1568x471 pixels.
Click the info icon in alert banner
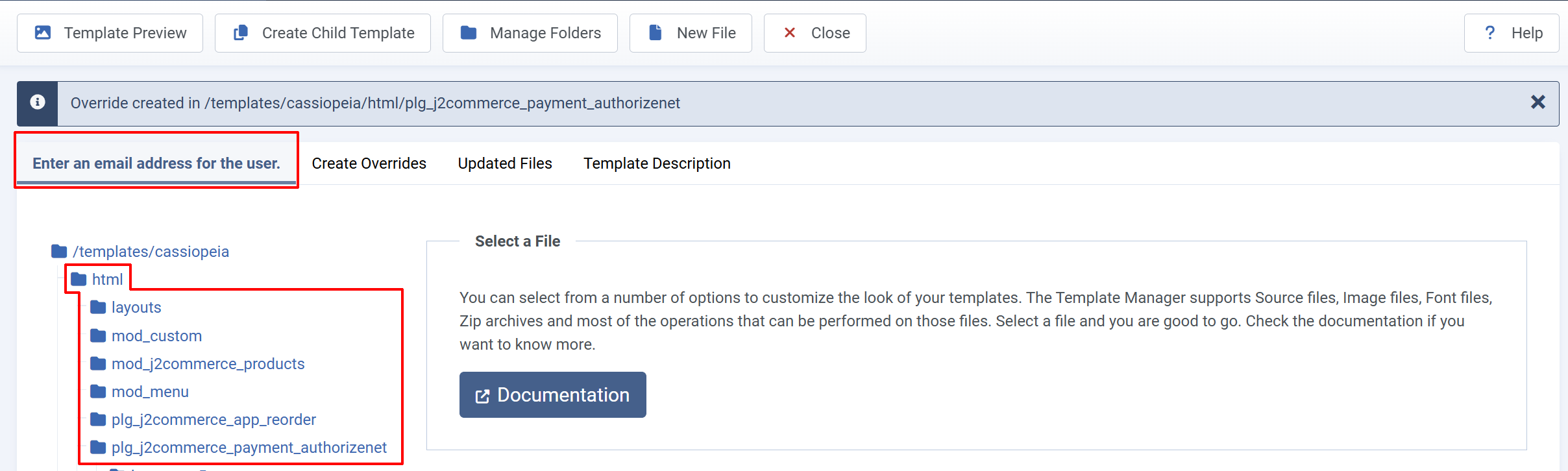click(x=38, y=102)
